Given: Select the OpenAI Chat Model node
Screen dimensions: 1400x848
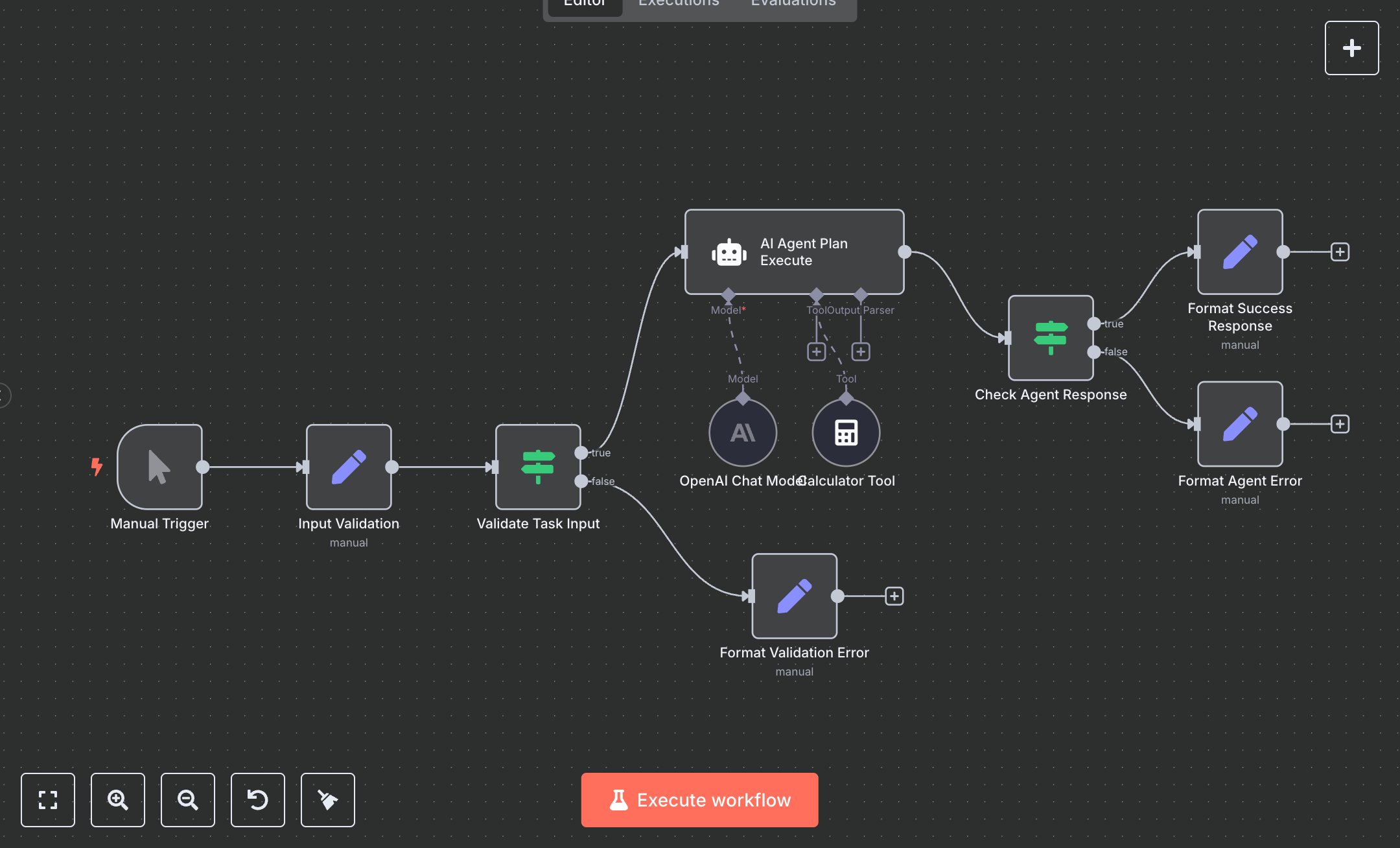Looking at the screenshot, I should [x=743, y=432].
